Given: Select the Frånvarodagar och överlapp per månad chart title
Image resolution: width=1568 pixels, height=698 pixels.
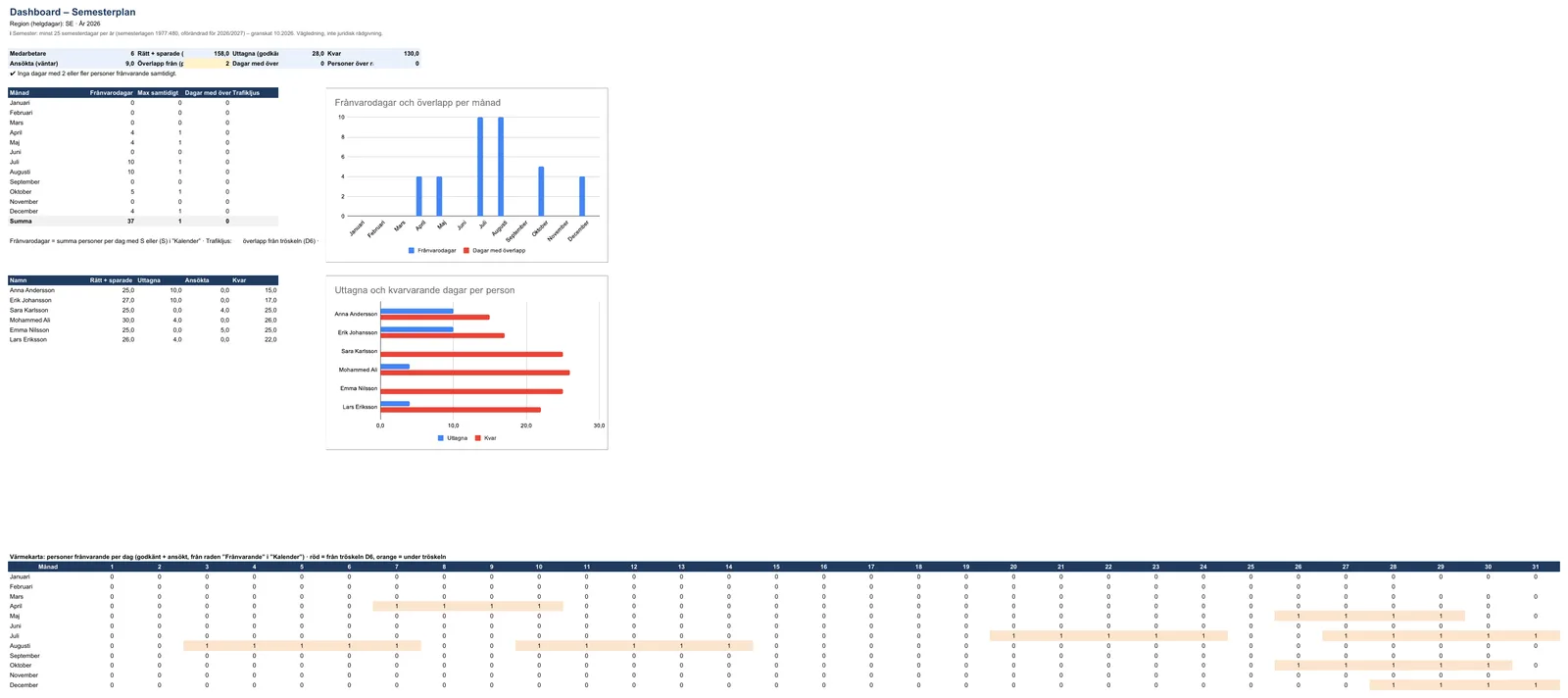Looking at the screenshot, I should [x=417, y=102].
